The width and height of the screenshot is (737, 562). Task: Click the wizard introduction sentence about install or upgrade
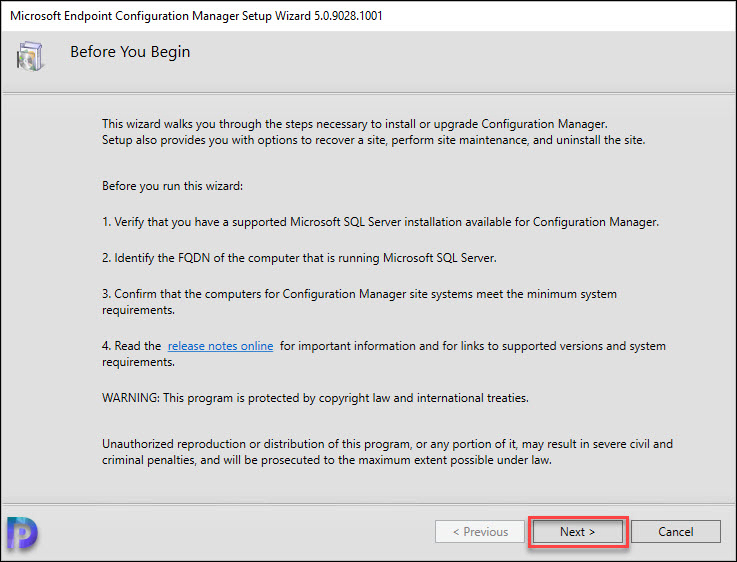(x=355, y=124)
